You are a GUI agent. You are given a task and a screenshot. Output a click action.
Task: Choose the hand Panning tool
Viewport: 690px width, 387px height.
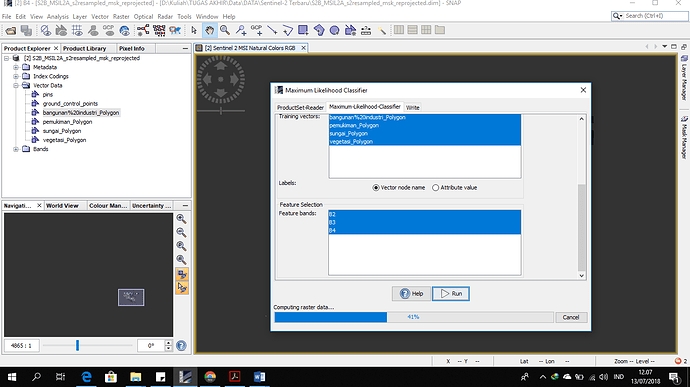tap(209, 30)
